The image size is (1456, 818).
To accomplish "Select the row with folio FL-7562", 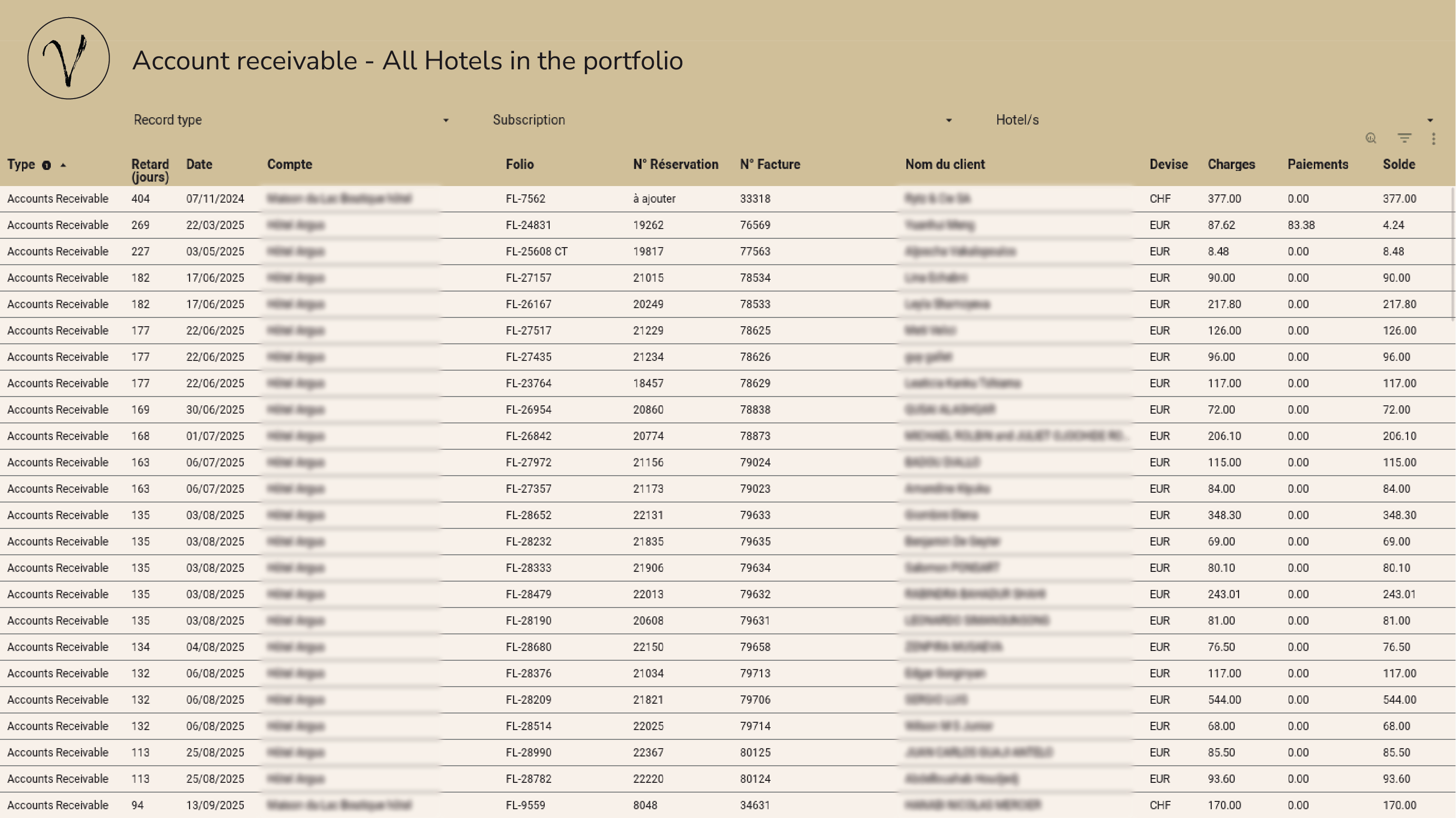I will 525,199.
